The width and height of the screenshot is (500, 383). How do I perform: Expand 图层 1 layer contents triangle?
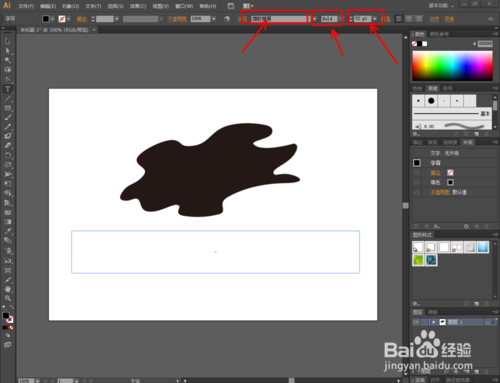434,322
